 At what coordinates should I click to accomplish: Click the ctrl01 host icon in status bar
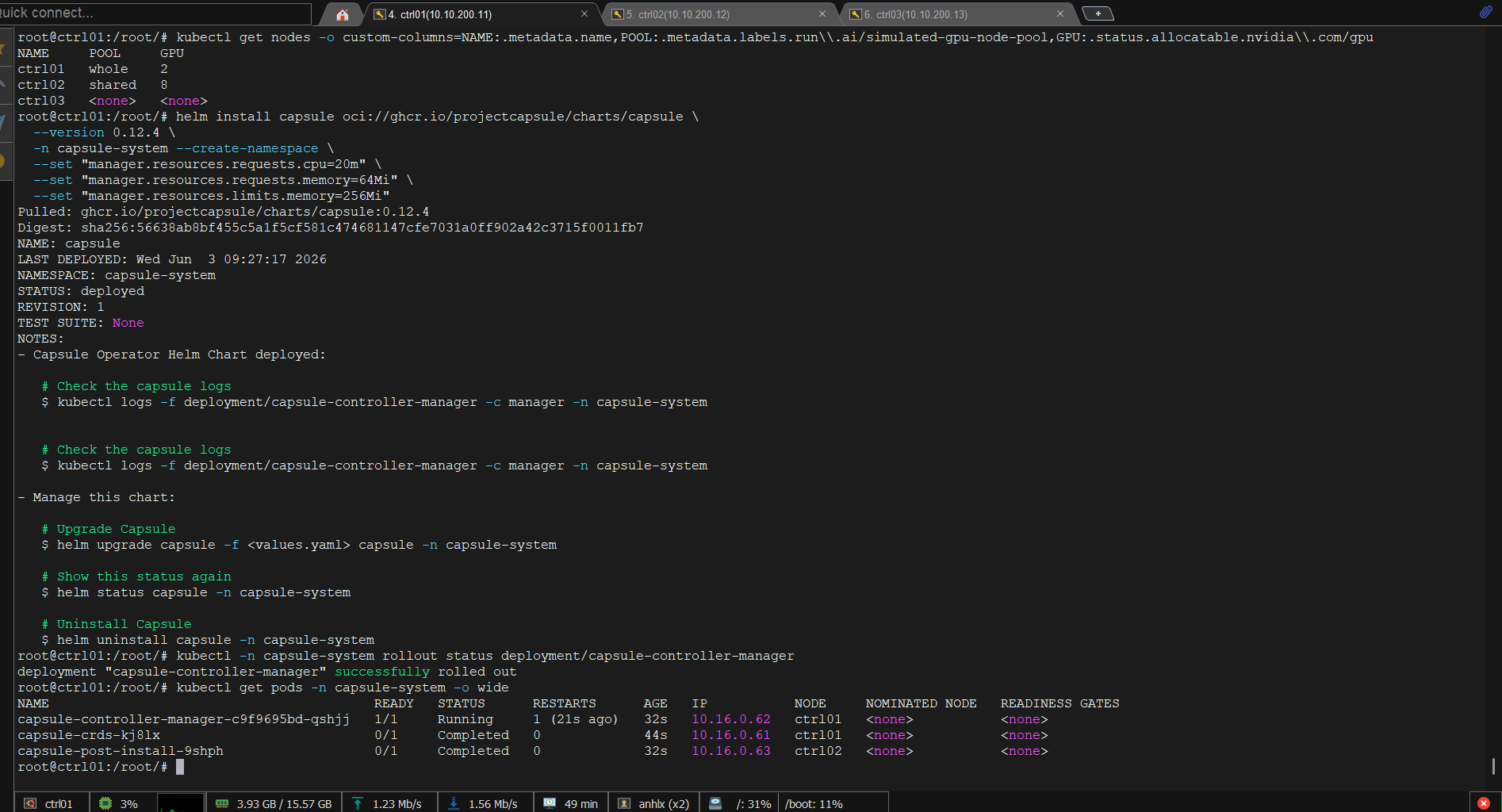point(30,803)
